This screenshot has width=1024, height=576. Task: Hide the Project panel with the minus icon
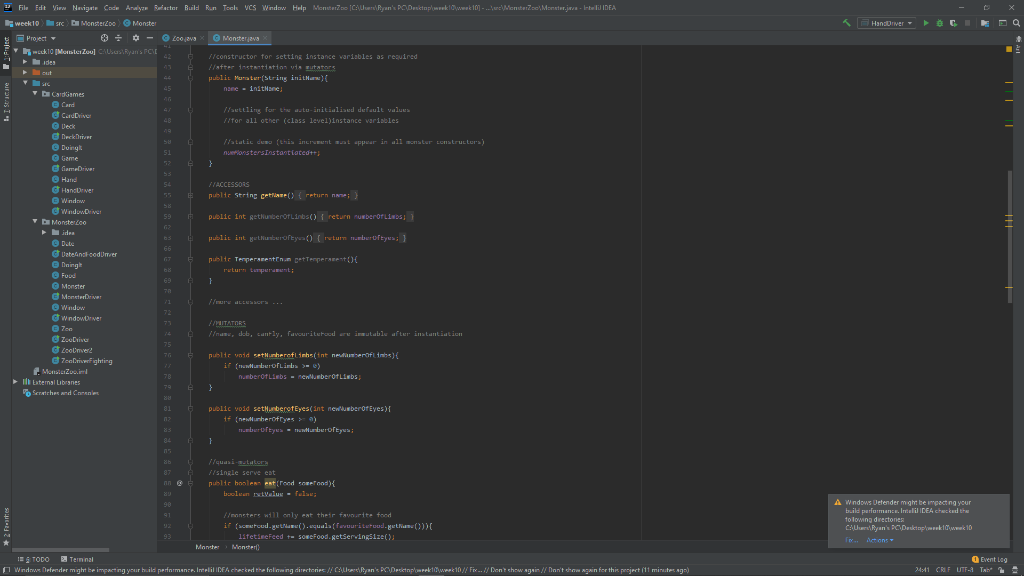151,37
